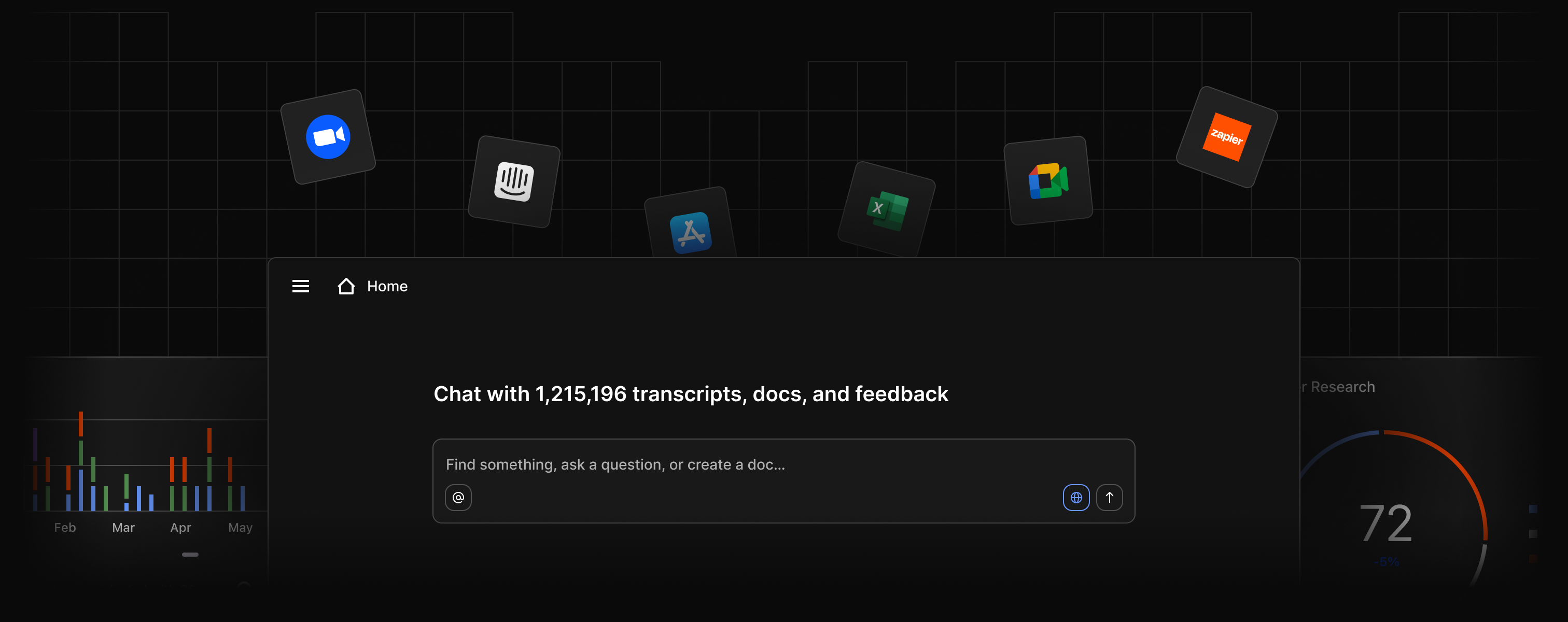Click the 'Chat with 1,215,196 transcripts' heading
The width and height of the screenshot is (1568, 622).
[x=691, y=394]
